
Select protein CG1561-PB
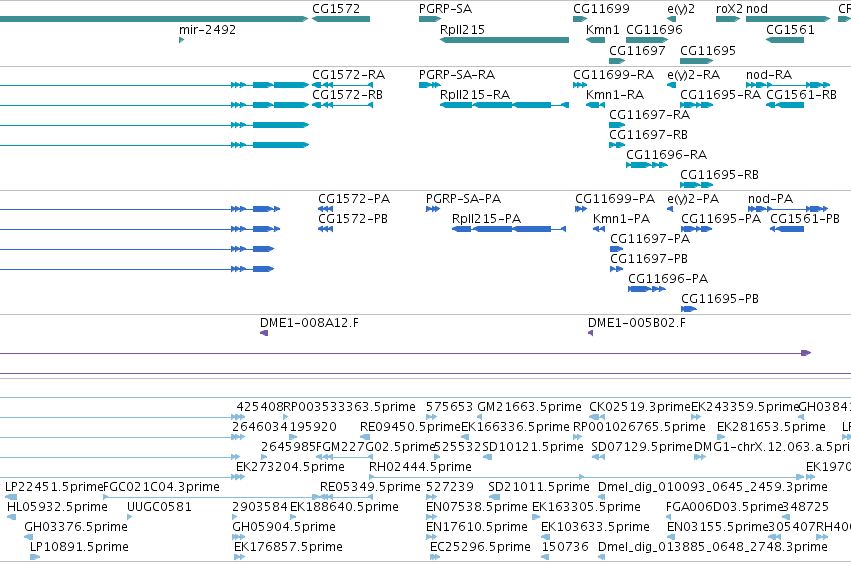click(805, 219)
